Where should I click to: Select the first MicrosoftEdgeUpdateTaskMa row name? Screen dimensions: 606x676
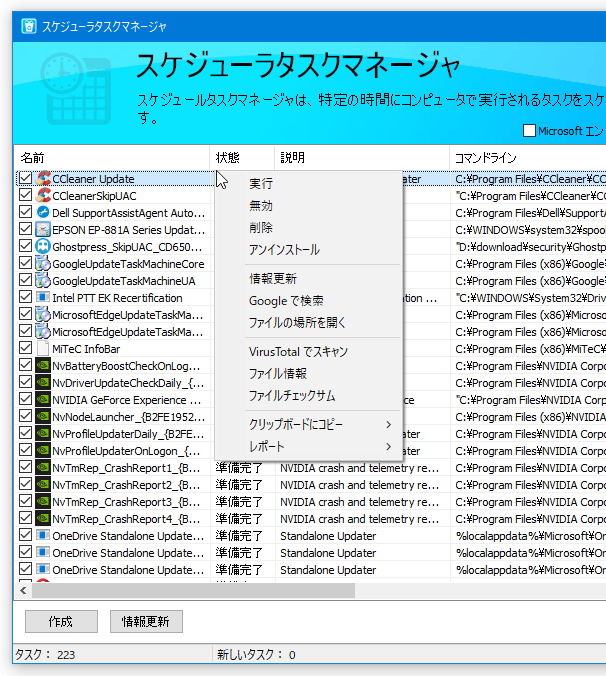tap(128, 315)
